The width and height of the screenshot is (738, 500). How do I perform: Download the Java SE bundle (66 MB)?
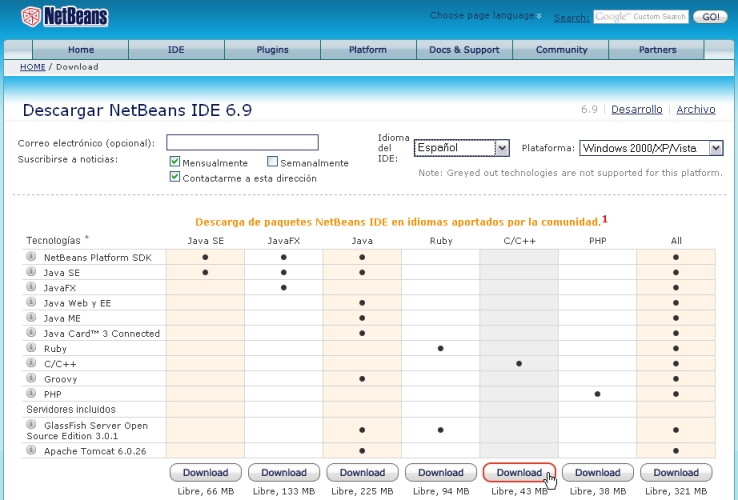(205, 472)
